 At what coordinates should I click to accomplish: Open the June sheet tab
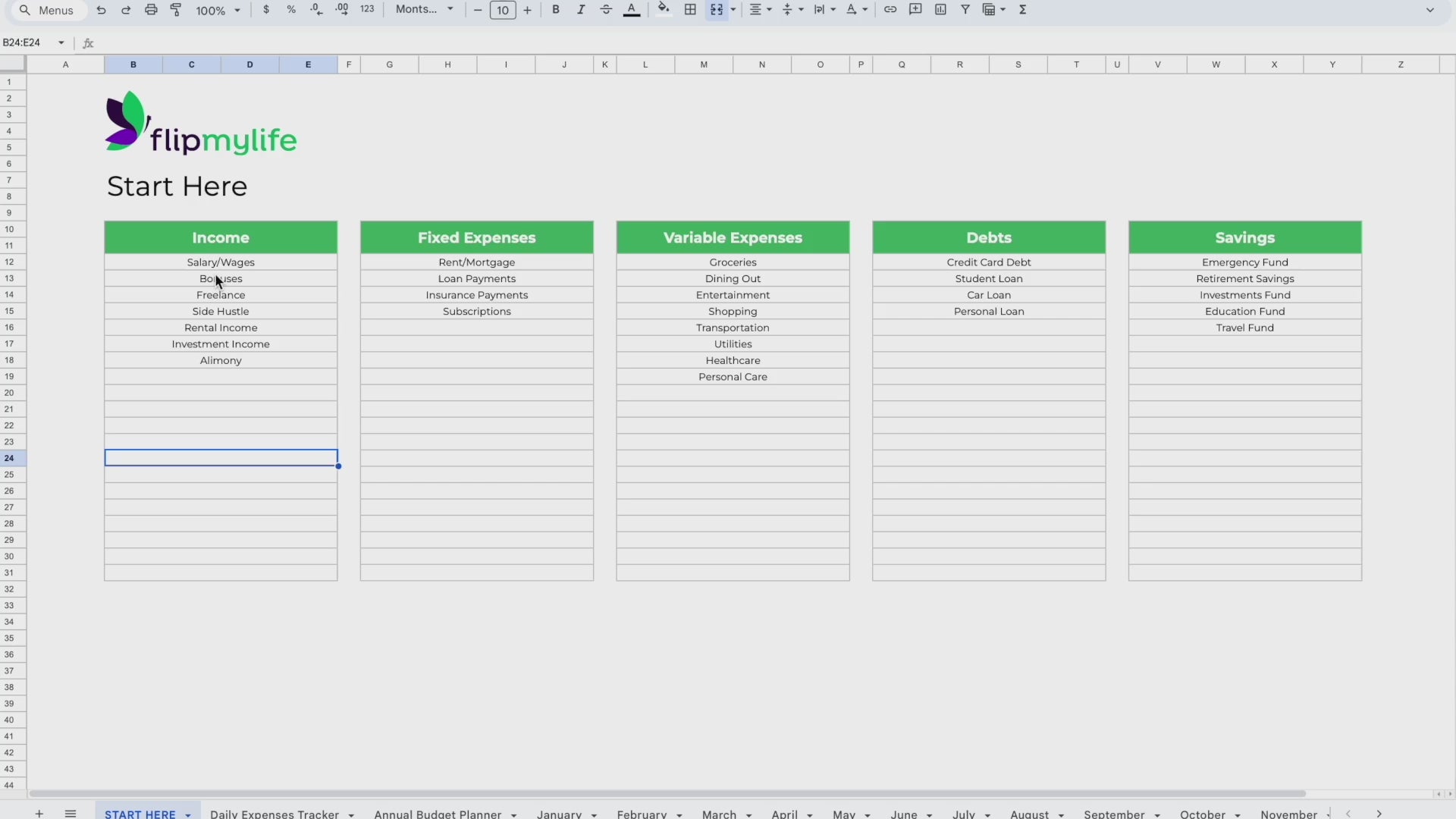[904, 814]
